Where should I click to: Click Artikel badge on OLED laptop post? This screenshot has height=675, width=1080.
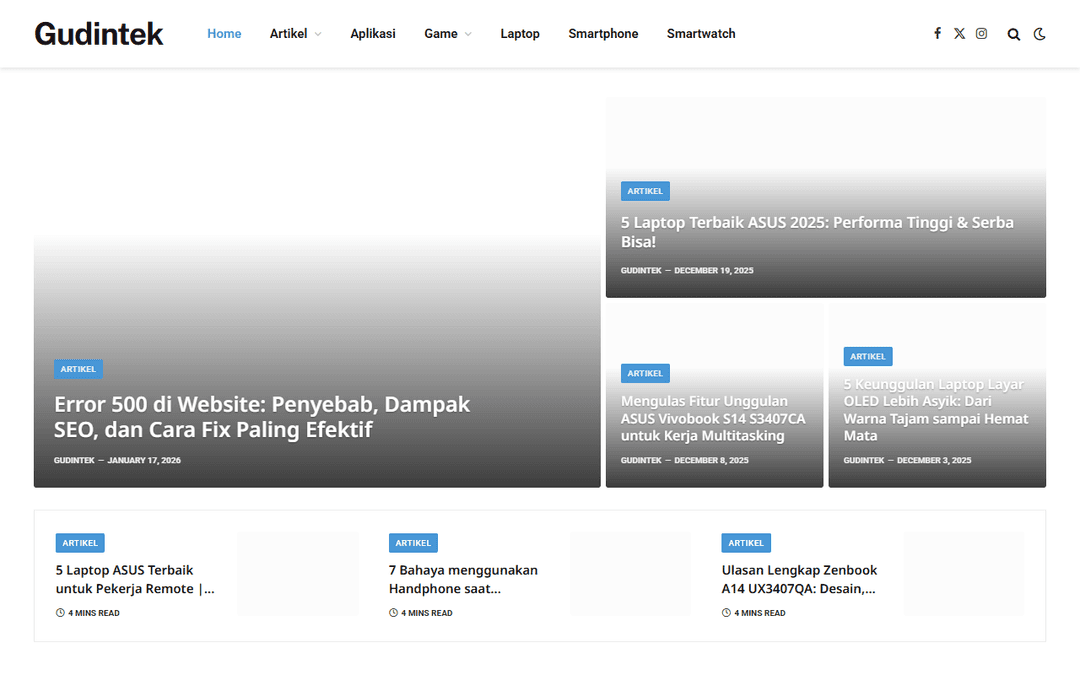pos(868,356)
